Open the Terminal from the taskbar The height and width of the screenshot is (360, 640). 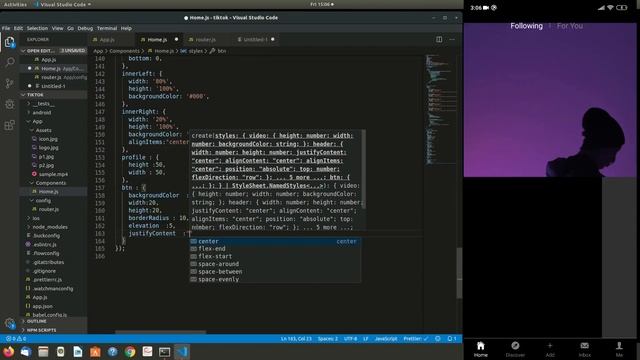(164, 351)
